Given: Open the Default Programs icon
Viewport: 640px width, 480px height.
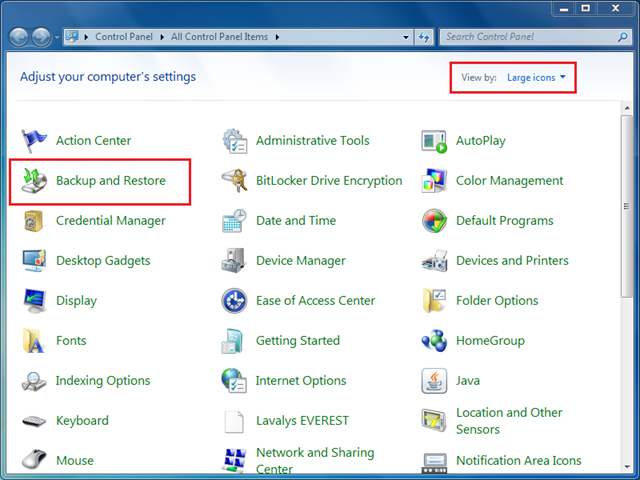Looking at the screenshot, I should [x=434, y=221].
